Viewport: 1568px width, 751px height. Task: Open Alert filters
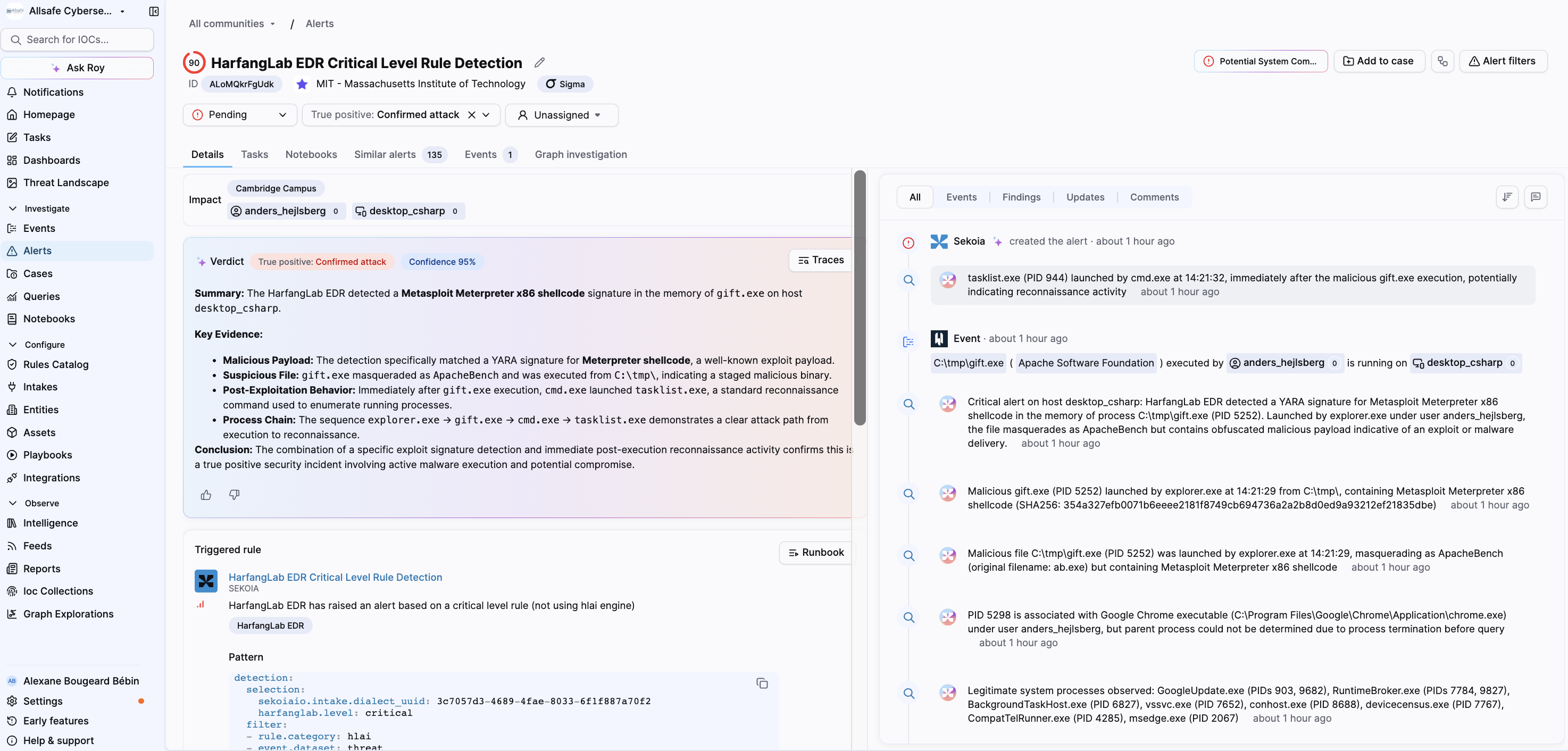(1503, 61)
